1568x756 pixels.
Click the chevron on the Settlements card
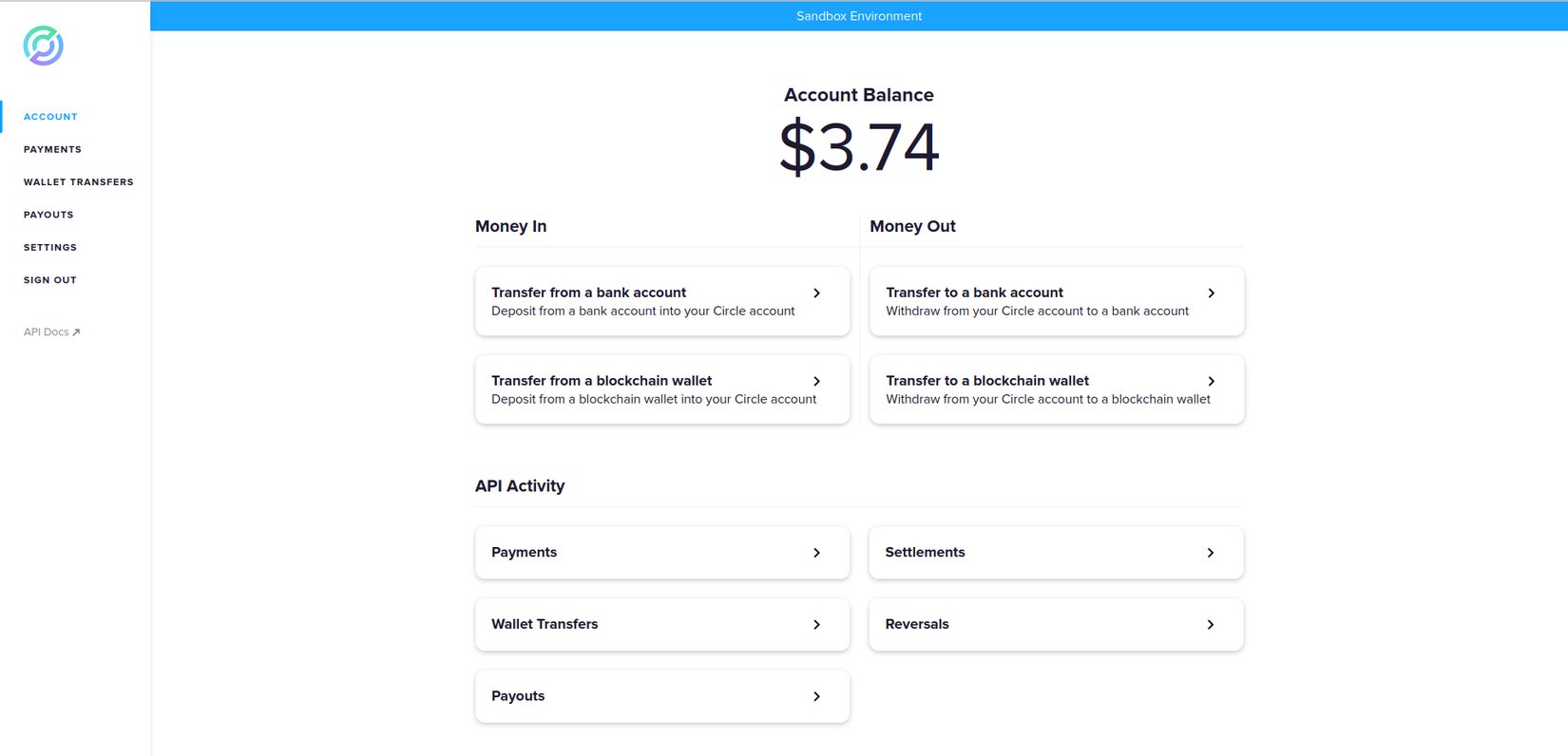(x=1210, y=553)
